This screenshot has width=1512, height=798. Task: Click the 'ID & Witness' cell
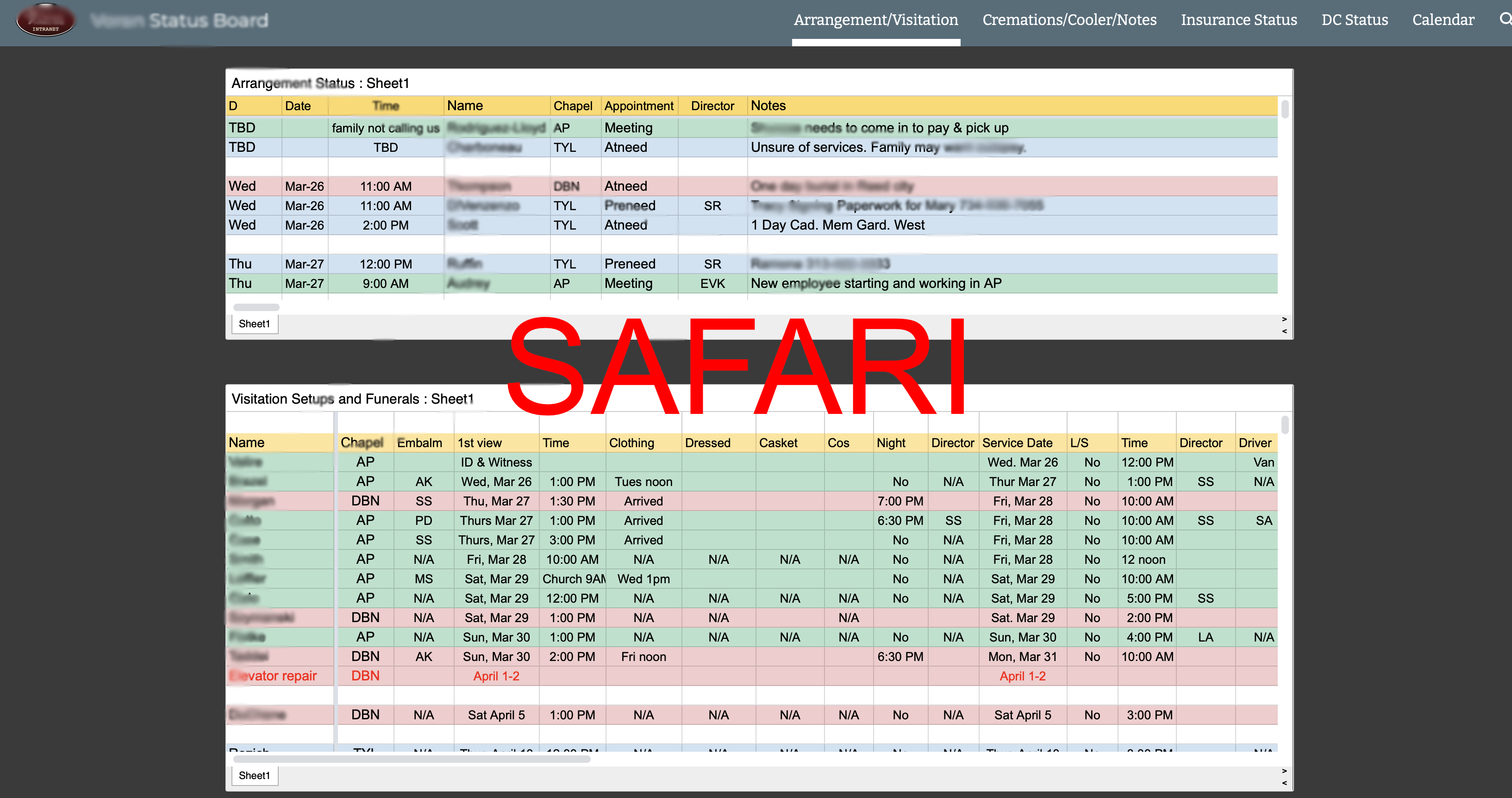coord(497,462)
